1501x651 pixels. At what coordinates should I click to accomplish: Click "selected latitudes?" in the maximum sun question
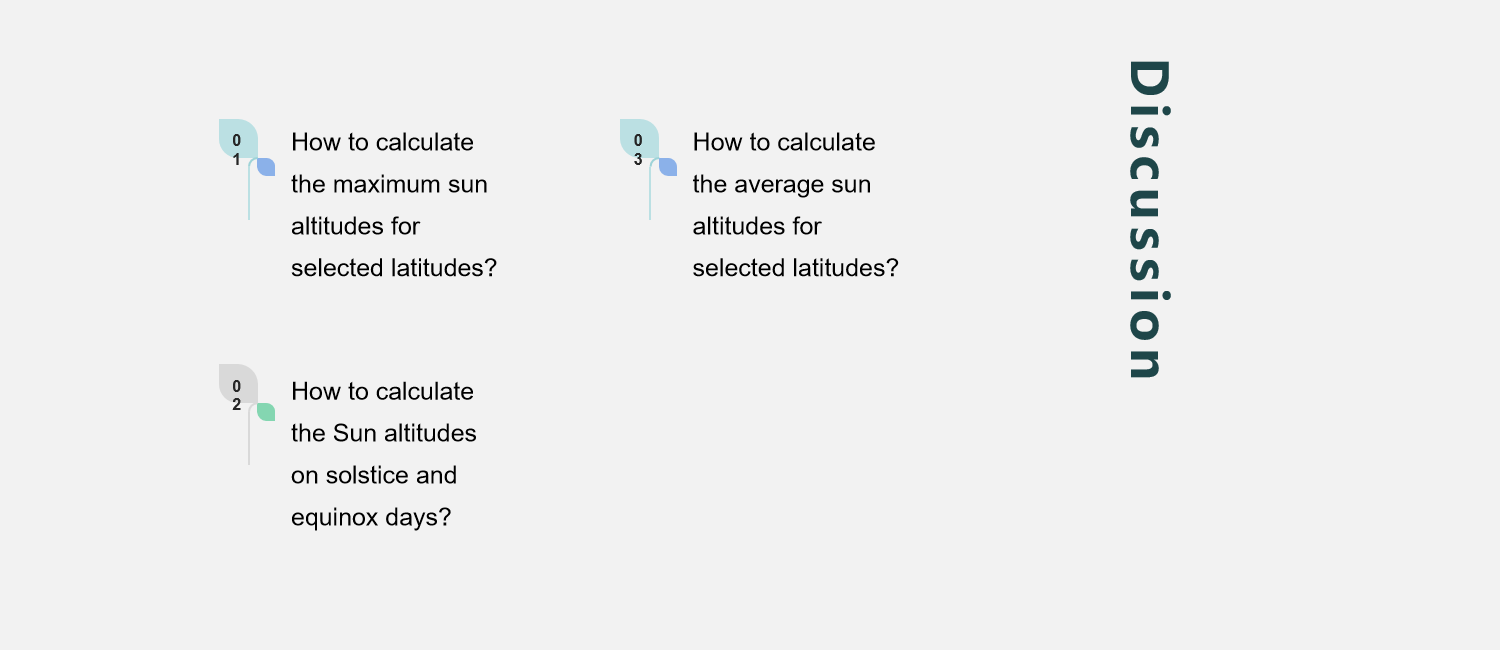click(x=393, y=269)
